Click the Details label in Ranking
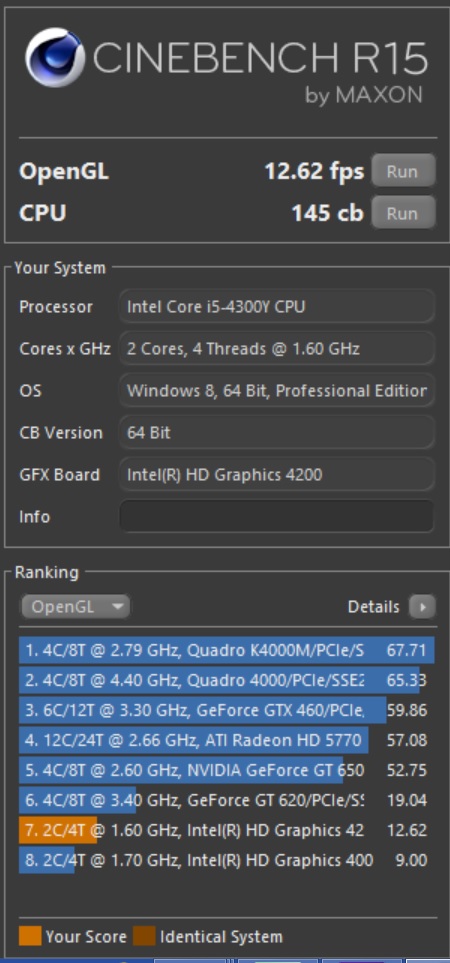 pyautogui.click(x=373, y=607)
